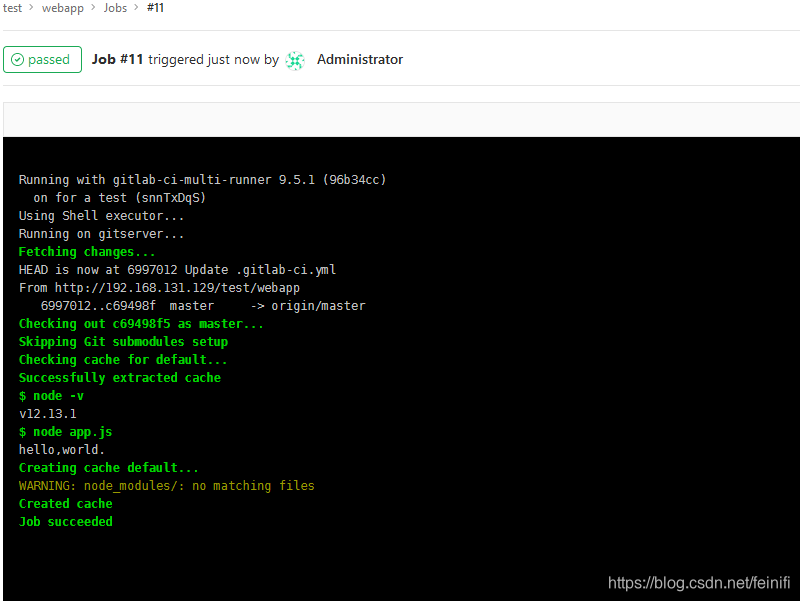
Task: Select 'Successfully extracted cache' log line
Action: (x=120, y=378)
